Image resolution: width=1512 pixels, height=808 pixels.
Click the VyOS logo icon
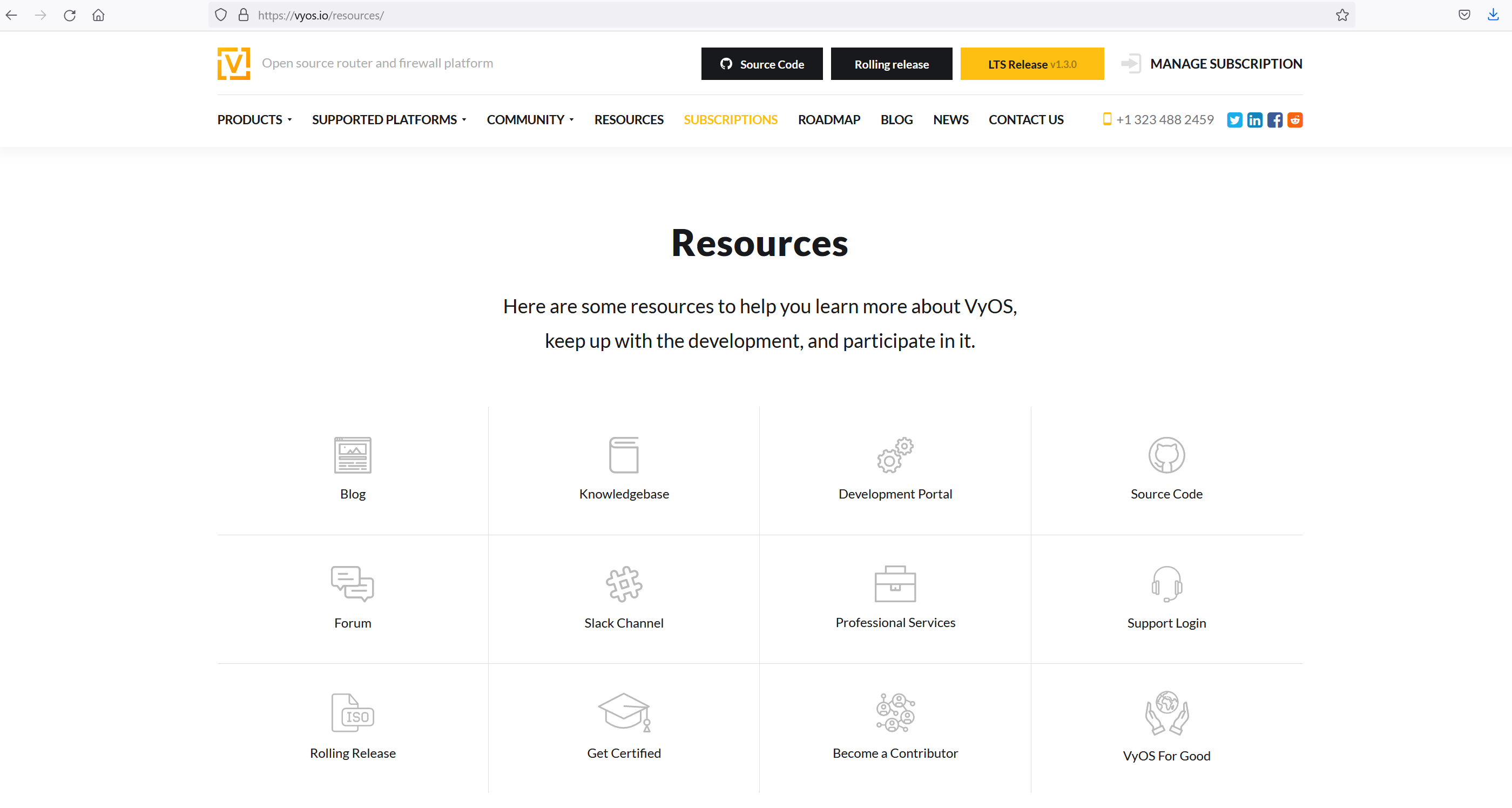pyautogui.click(x=234, y=63)
